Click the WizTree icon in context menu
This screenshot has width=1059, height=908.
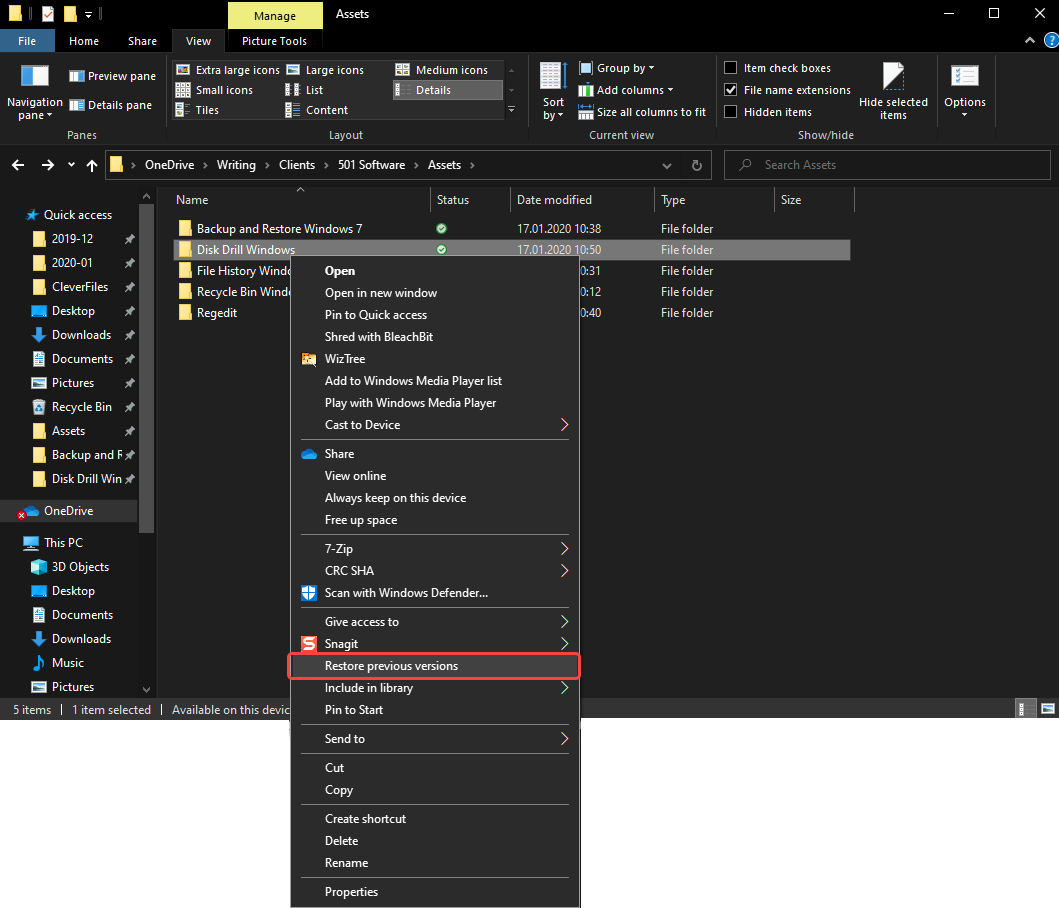[309, 359]
